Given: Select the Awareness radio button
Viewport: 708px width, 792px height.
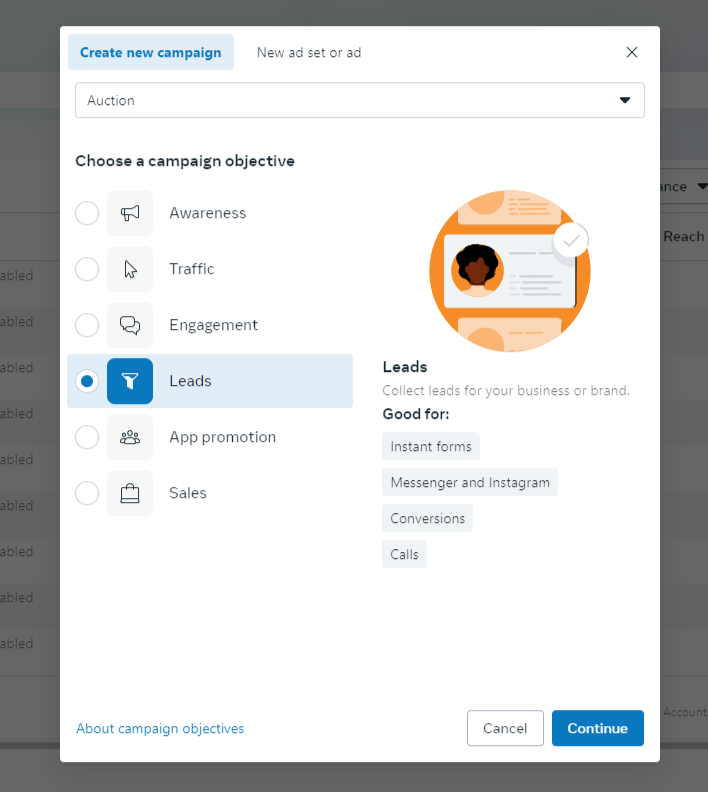Looking at the screenshot, I should [87, 213].
